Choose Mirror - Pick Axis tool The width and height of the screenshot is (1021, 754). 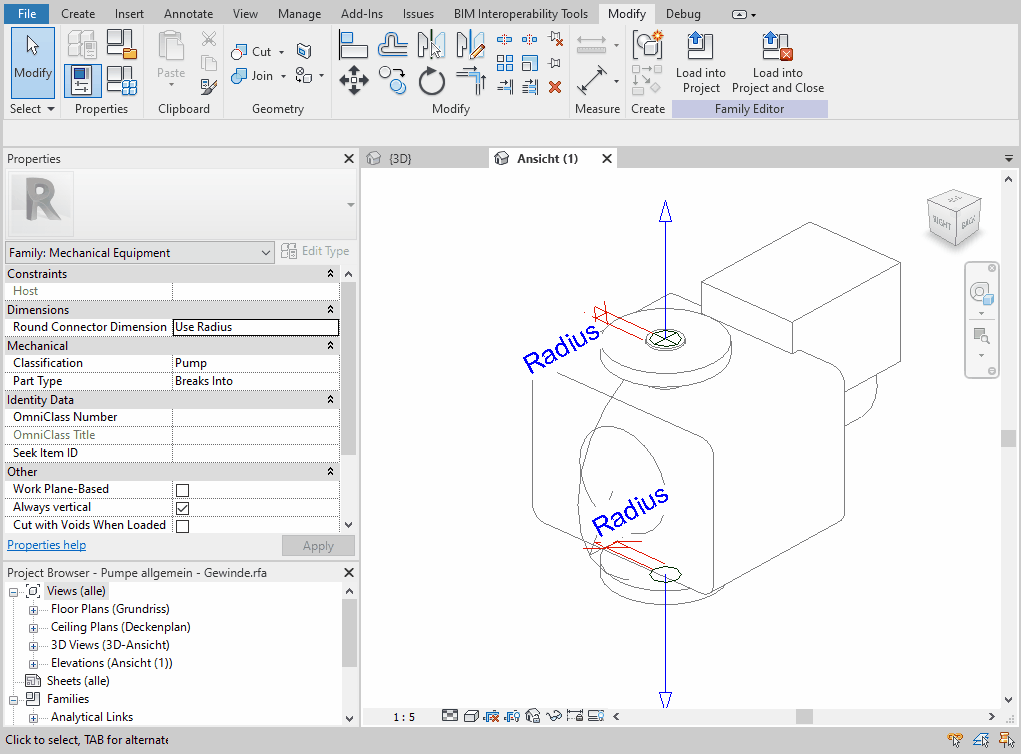pos(431,45)
